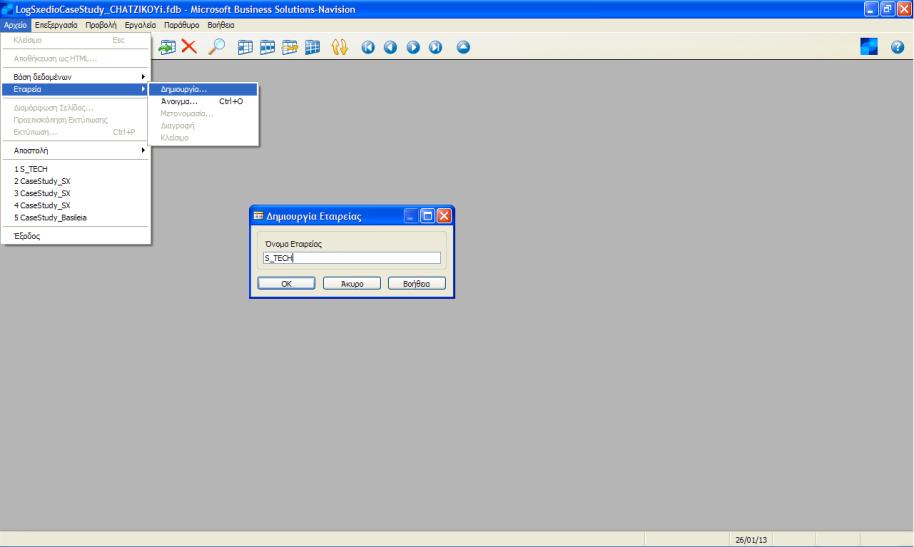Choose Άνοιγμα... in the submenu

(203, 101)
